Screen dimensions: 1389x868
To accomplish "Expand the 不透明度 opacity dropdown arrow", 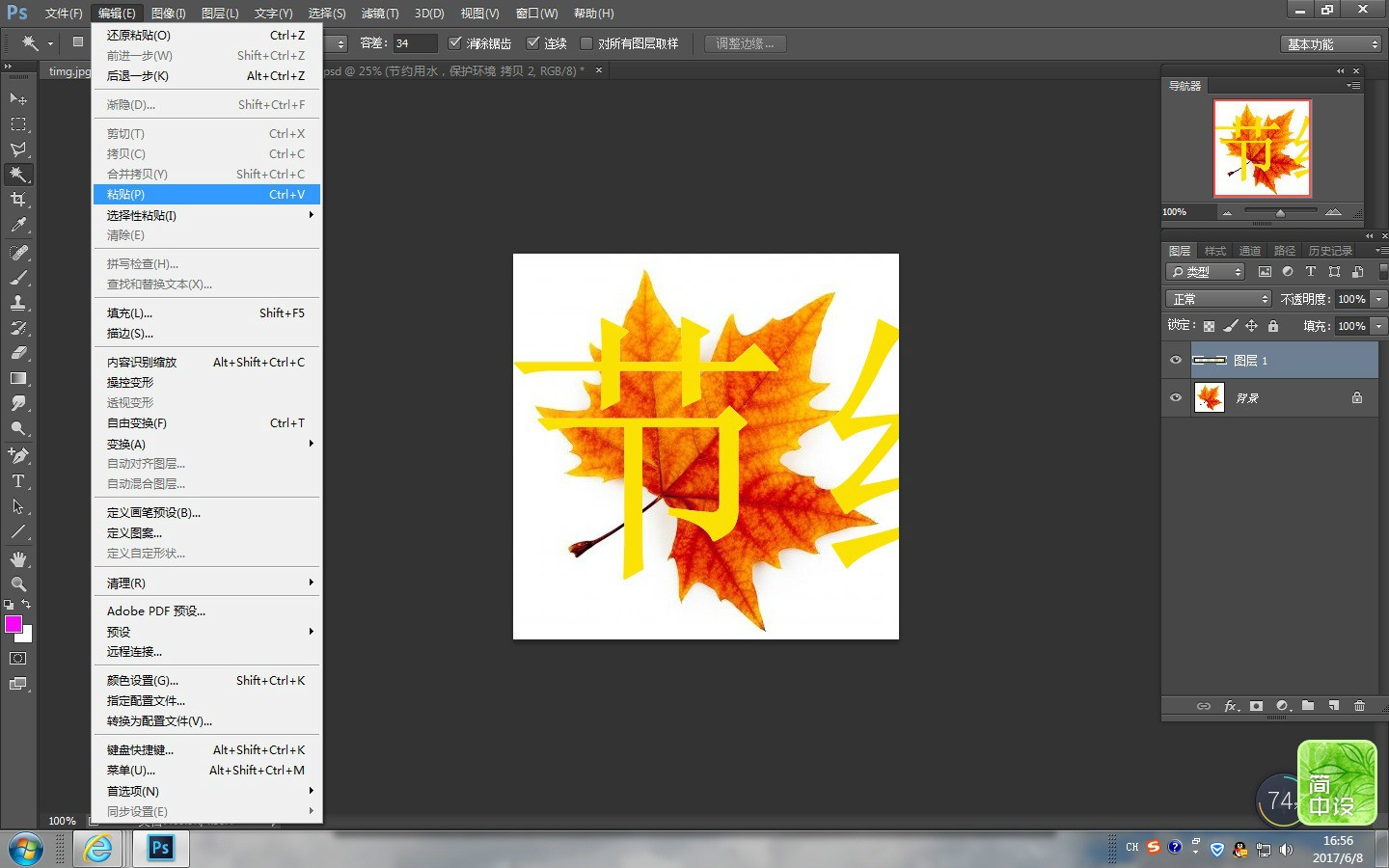I will 1379,299.
